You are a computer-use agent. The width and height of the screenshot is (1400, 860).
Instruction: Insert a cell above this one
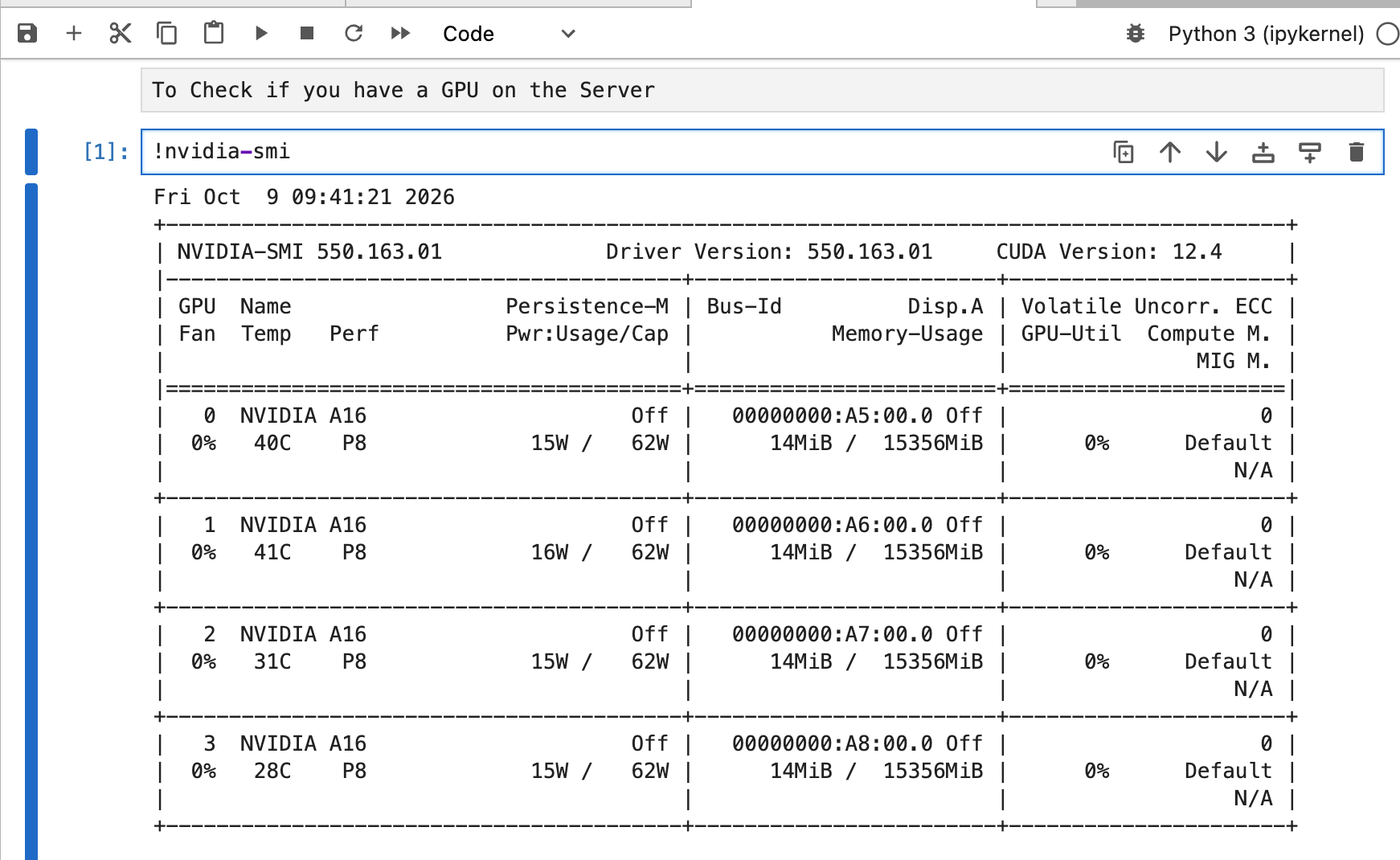[1263, 152]
